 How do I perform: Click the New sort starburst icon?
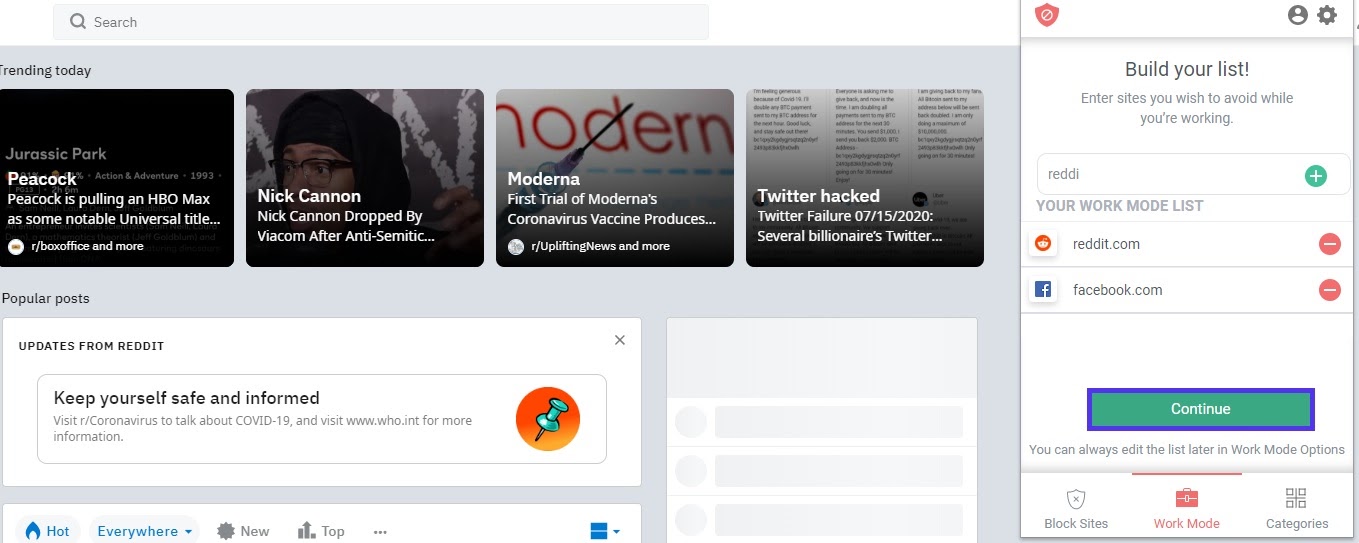click(x=226, y=531)
